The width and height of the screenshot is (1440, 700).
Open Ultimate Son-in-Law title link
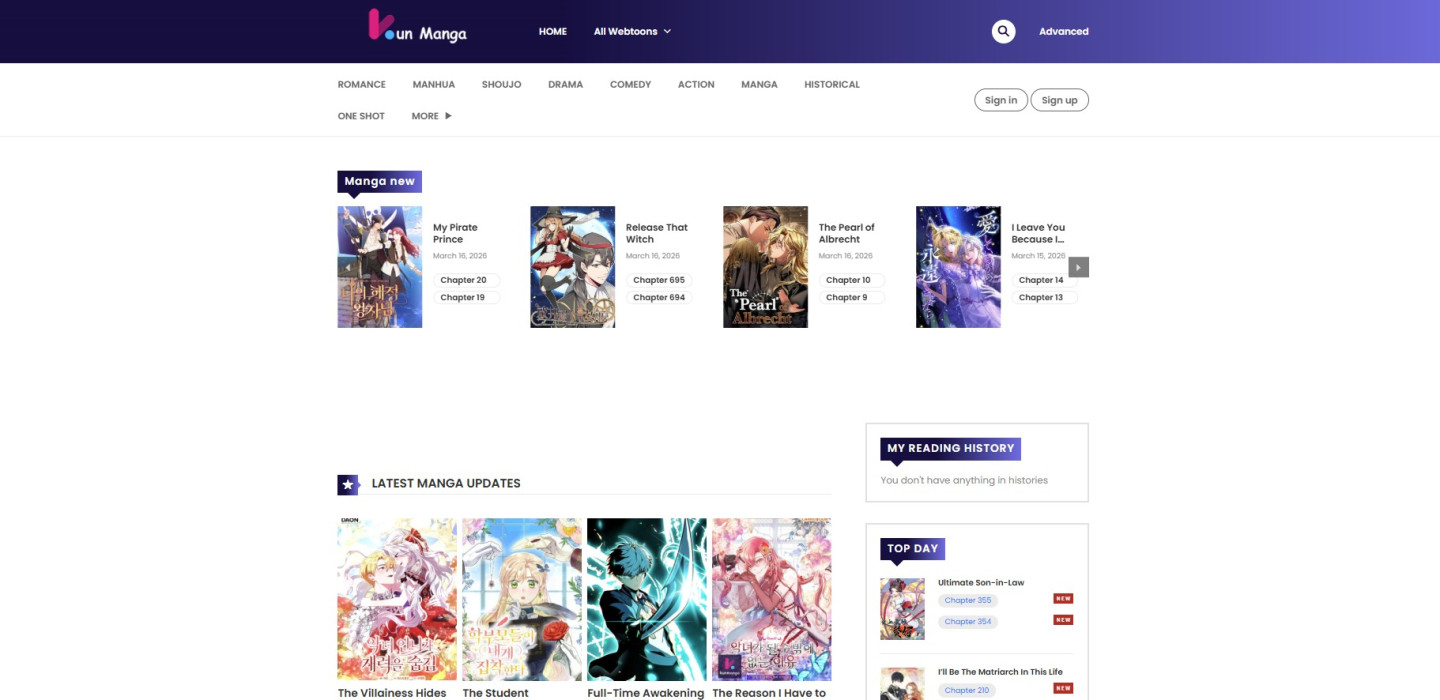(980, 582)
